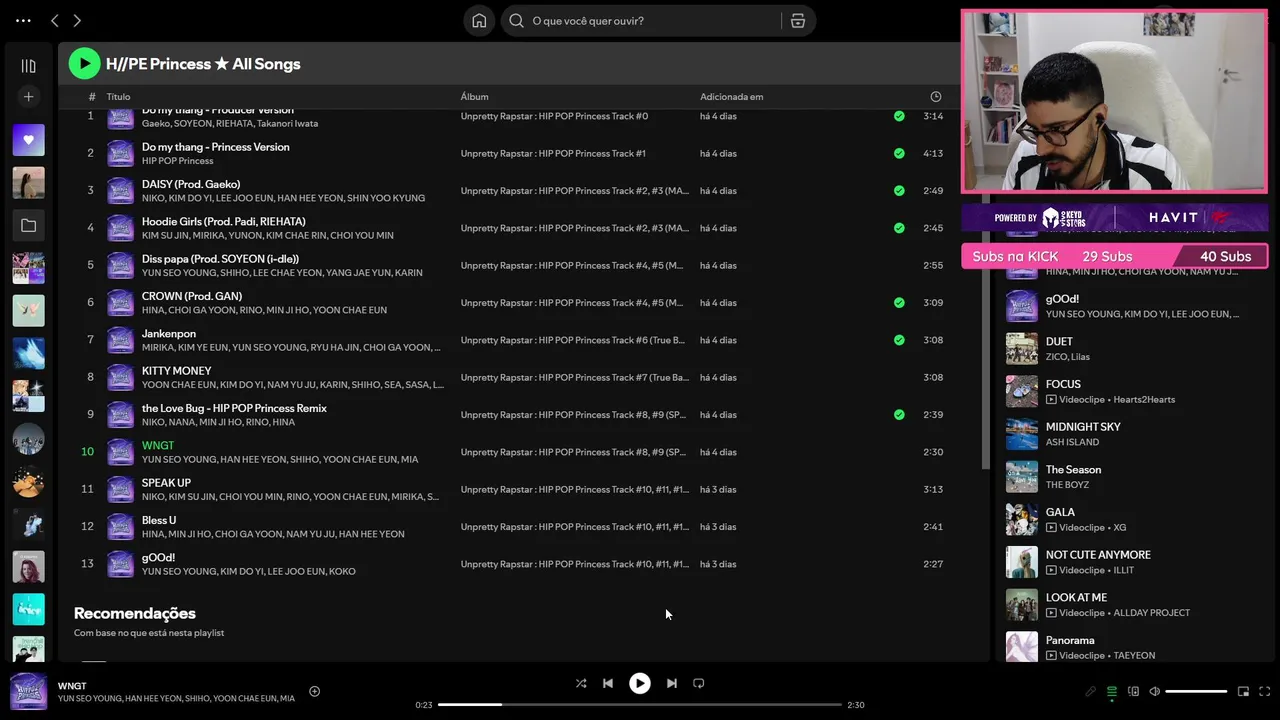1280x720 pixels.
Task: Toggle saved check on CROWN (Prod. GAN)
Action: pos(899,303)
